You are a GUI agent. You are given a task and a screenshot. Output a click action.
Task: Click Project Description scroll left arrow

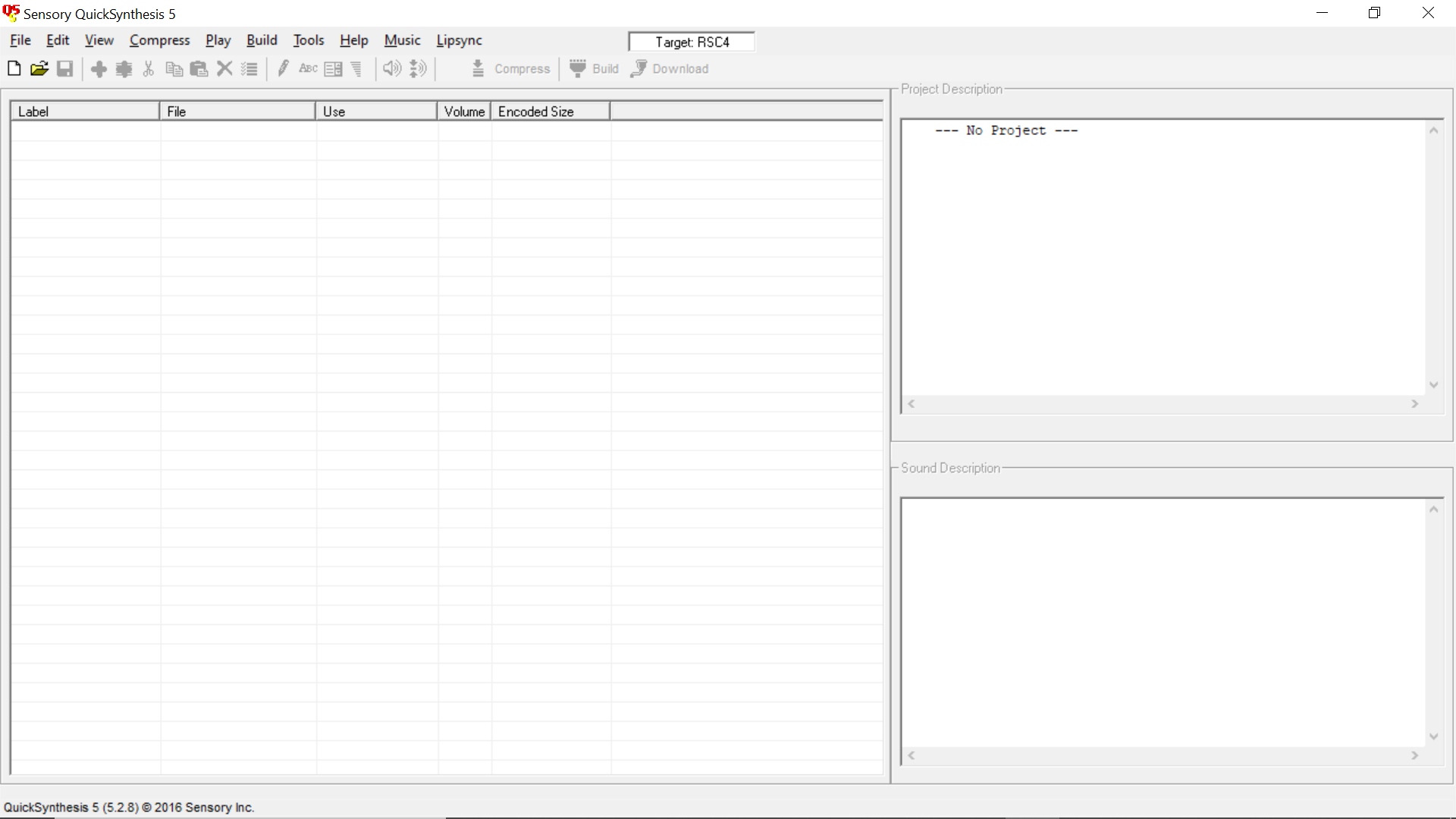912,404
